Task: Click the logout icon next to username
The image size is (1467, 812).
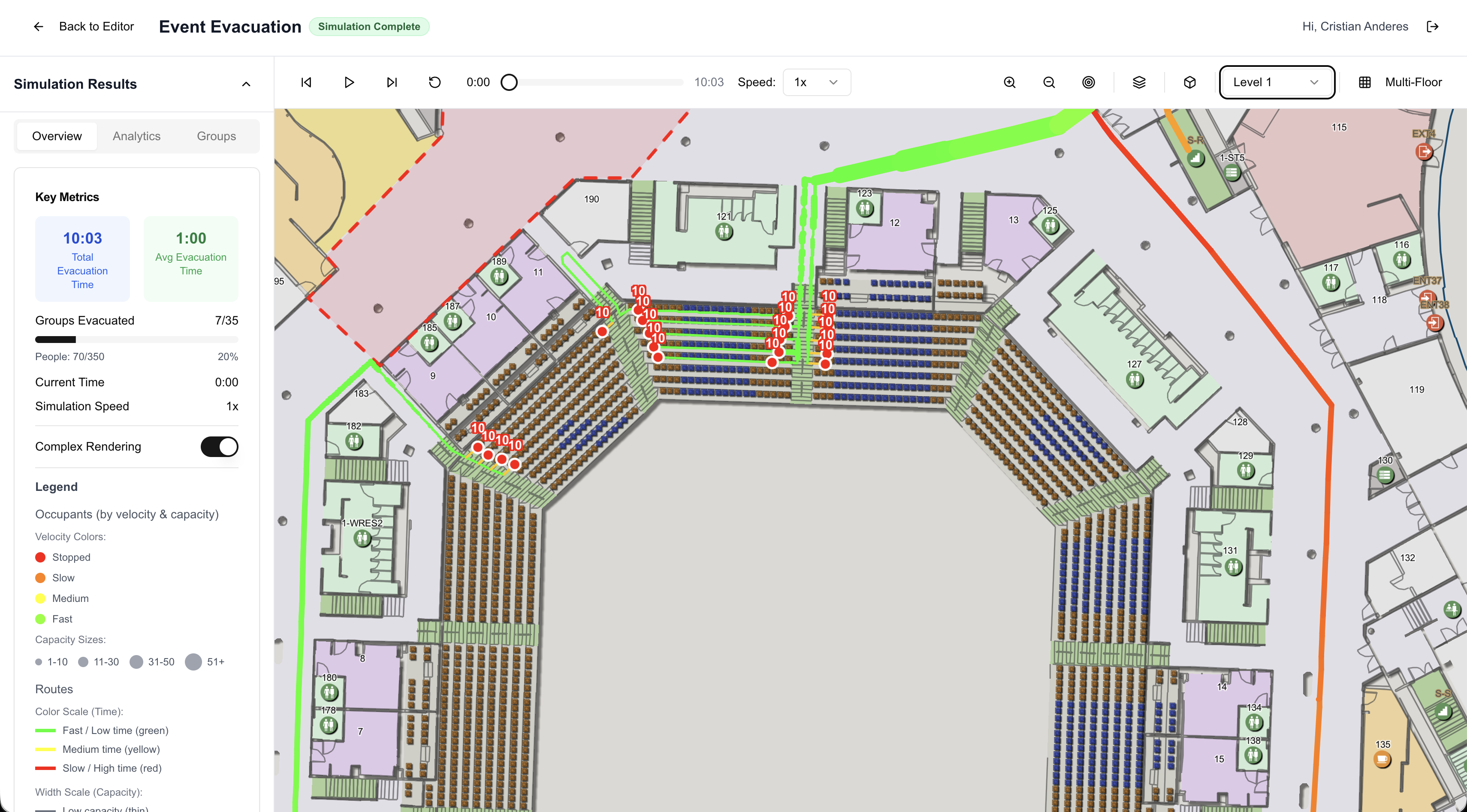Action: click(x=1432, y=26)
